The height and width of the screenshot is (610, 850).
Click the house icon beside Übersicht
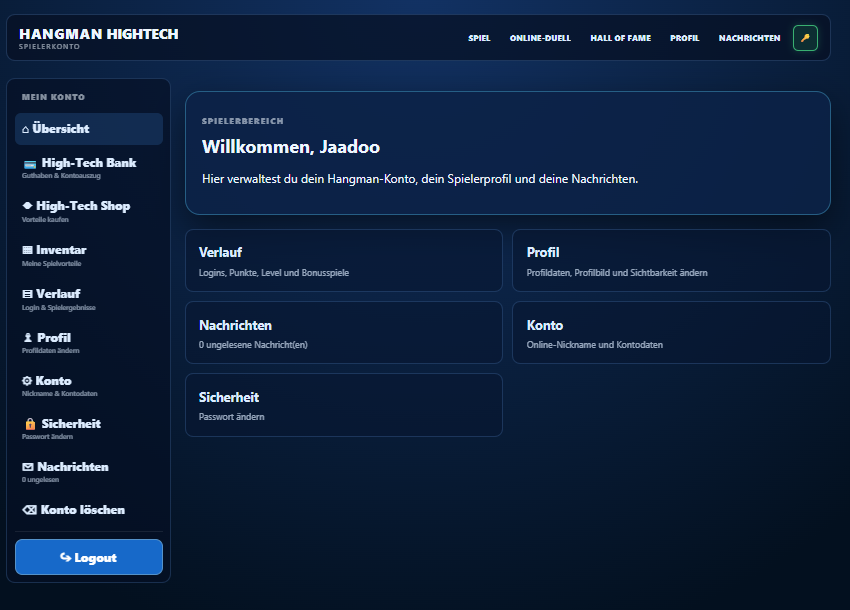tap(25, 129)
